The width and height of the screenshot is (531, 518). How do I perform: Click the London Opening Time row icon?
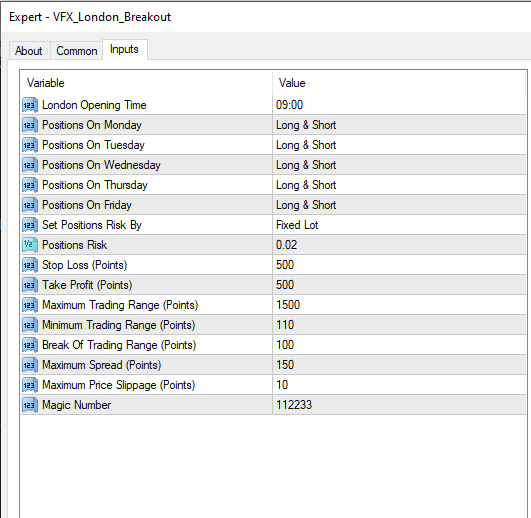pyautogui.click(x=30, y=105)
